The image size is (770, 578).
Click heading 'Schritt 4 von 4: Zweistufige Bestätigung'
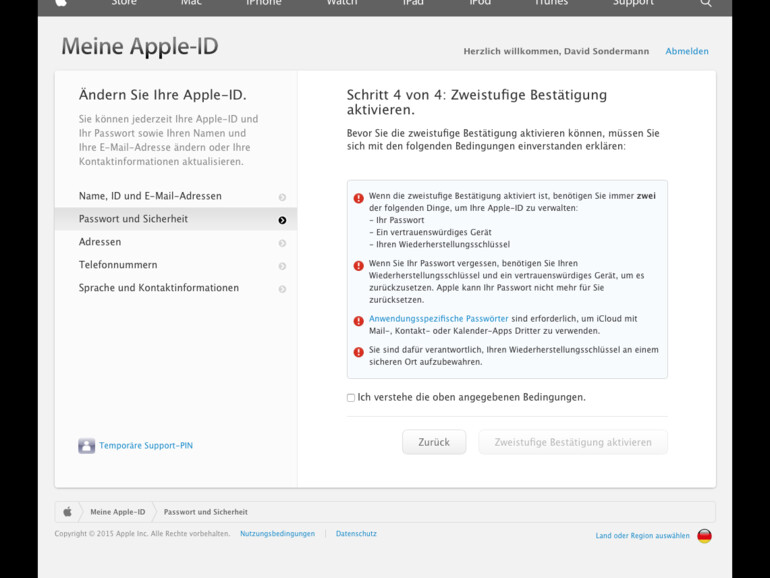477,102
